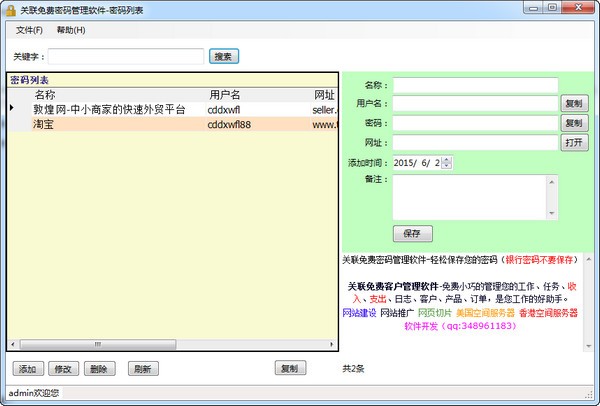
Task: Click the info panel scrollbar down arrow
Action: 589,346
